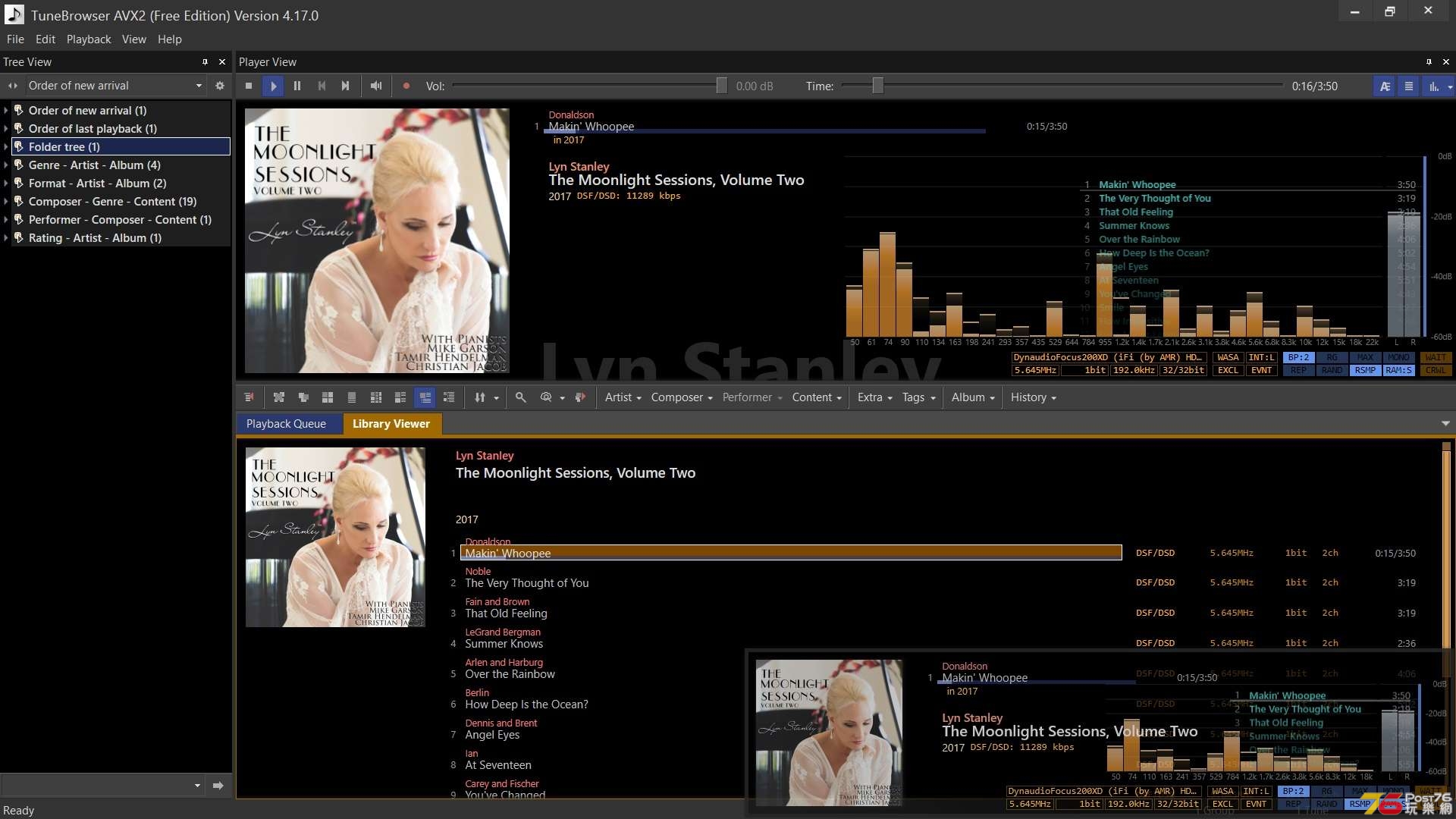Open the Album dropdown
1456x819 pixels.
pos(973,397)
